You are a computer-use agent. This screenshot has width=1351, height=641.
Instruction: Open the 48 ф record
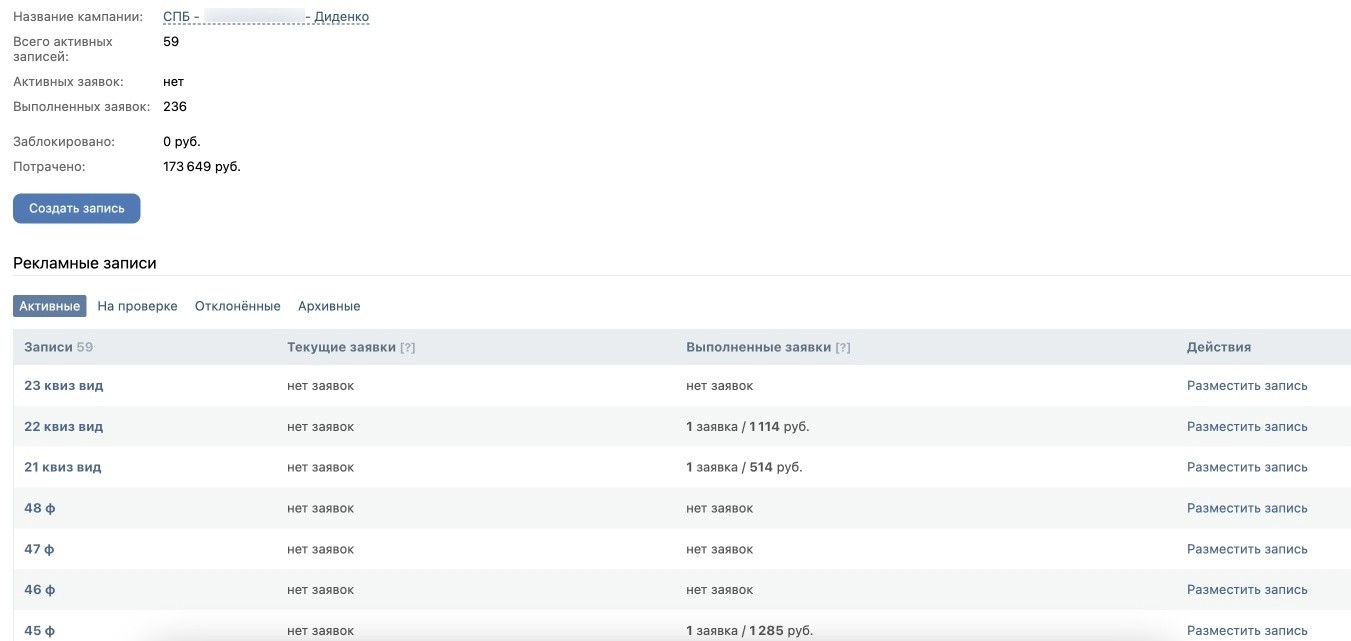40,508
